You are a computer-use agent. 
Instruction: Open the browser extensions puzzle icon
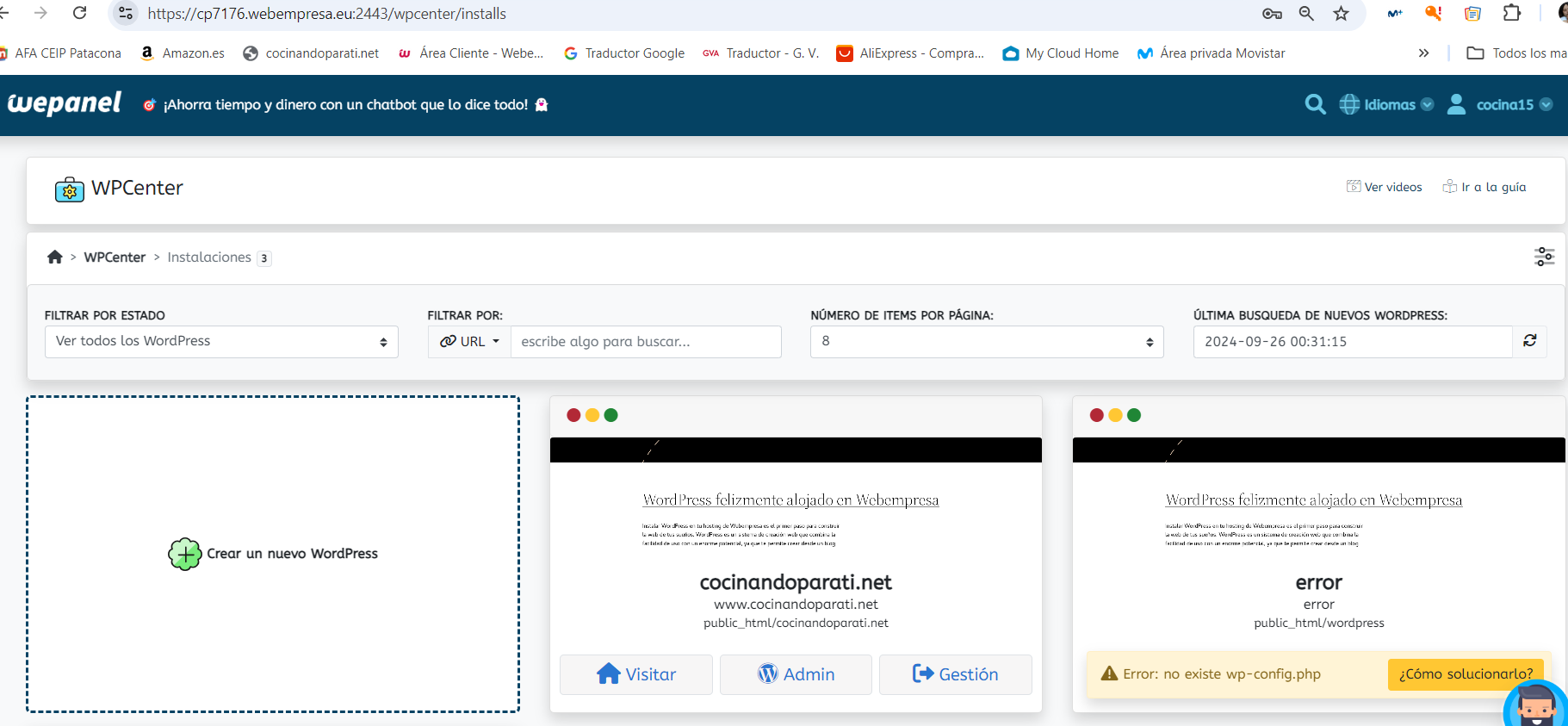[1511, 13]
